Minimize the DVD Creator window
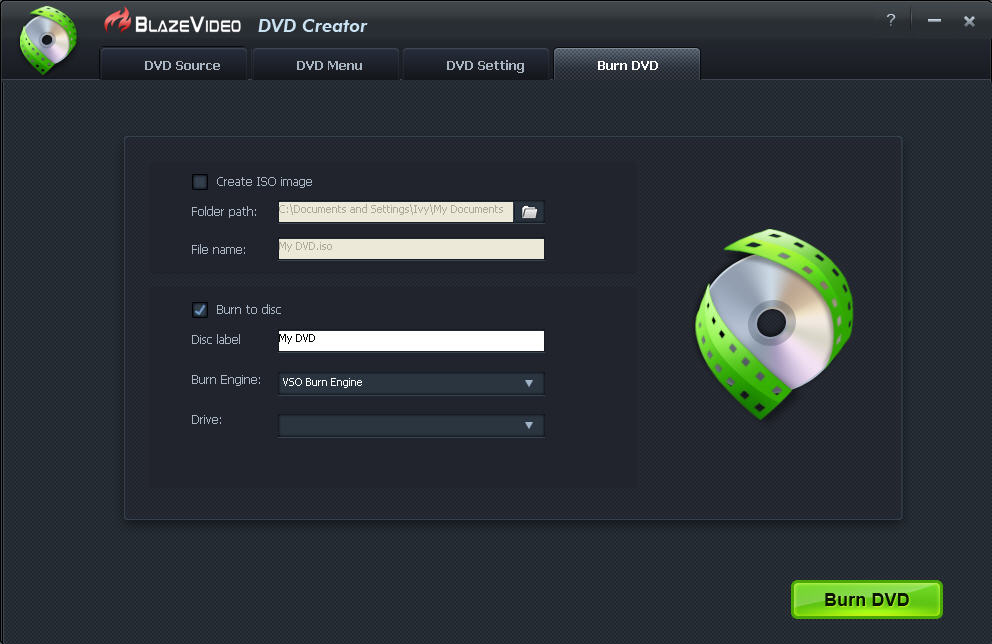Viewport: 992px width, 644px height. click(x=934, y=21)
